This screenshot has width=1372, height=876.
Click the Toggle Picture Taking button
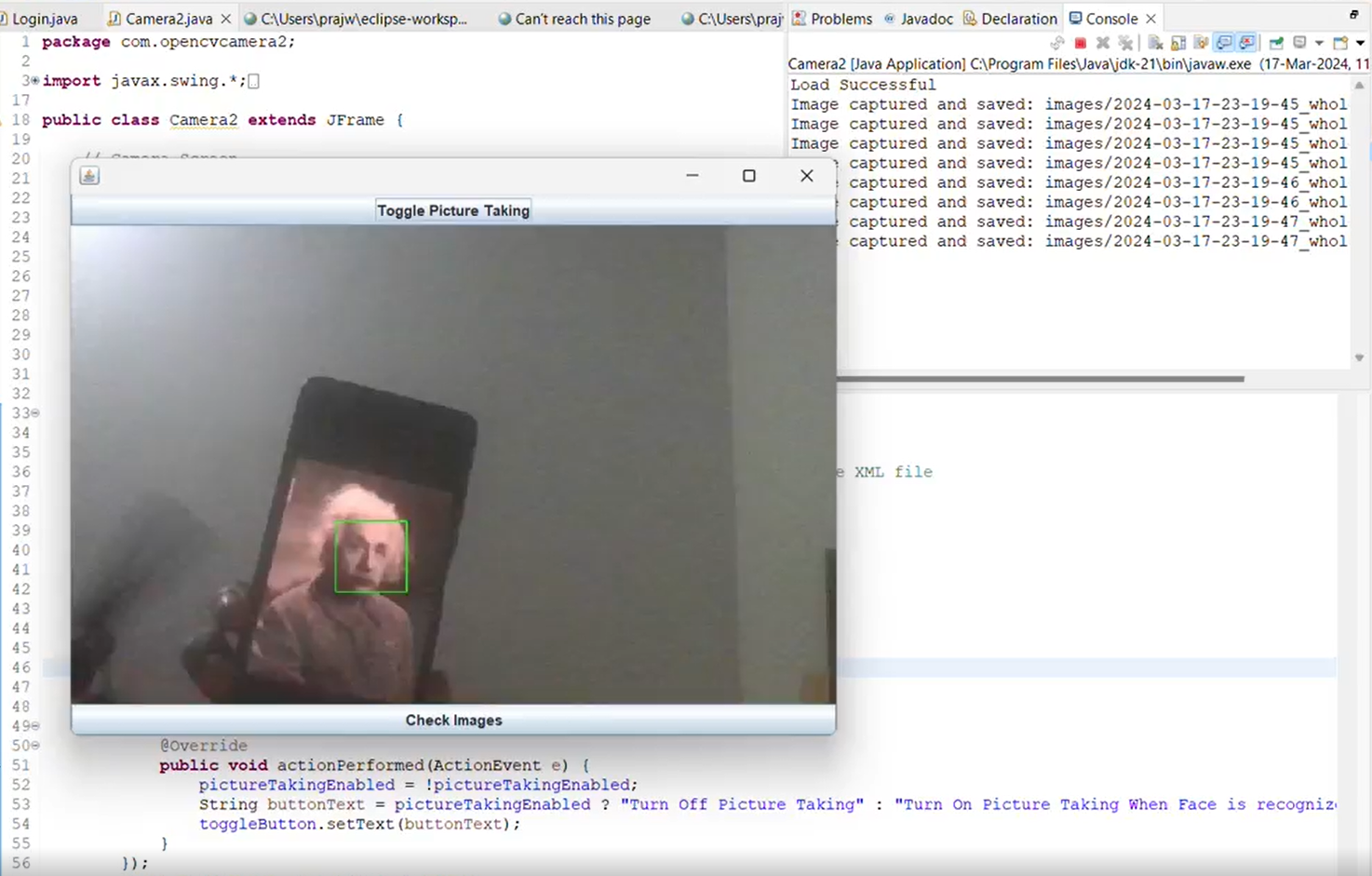click(x=453, y=210)
